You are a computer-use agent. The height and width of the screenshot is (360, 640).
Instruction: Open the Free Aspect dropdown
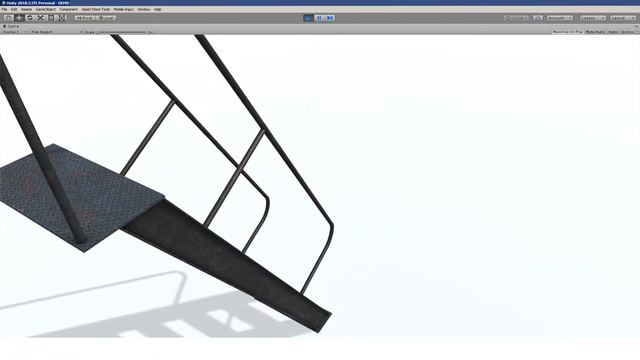click(x=42, y=32)
